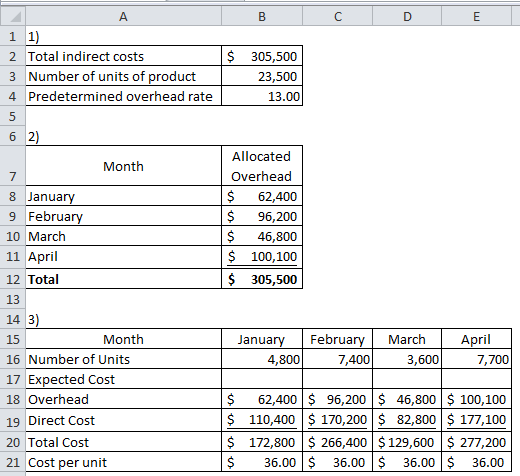Click the 110,400 direct cost cell
520x476 pixels.
click(262, 420)
